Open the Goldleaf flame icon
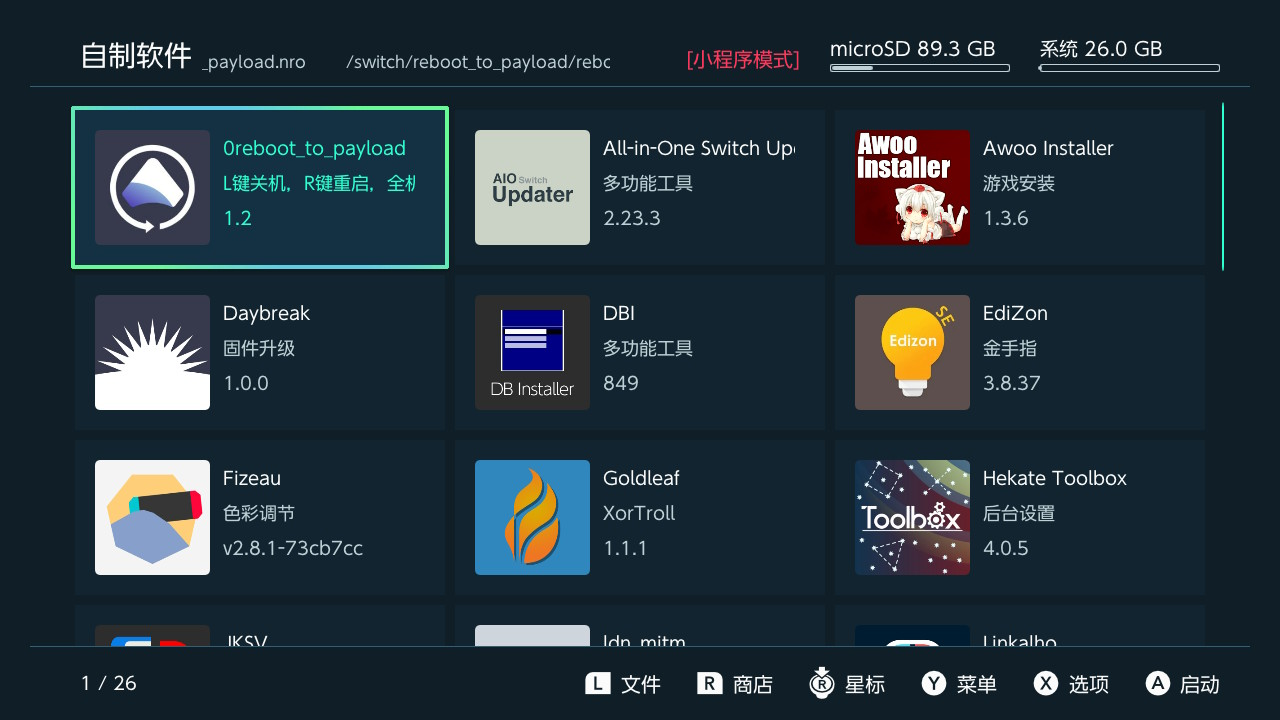This screenshot has height=720, width=1280. point(532,517)
